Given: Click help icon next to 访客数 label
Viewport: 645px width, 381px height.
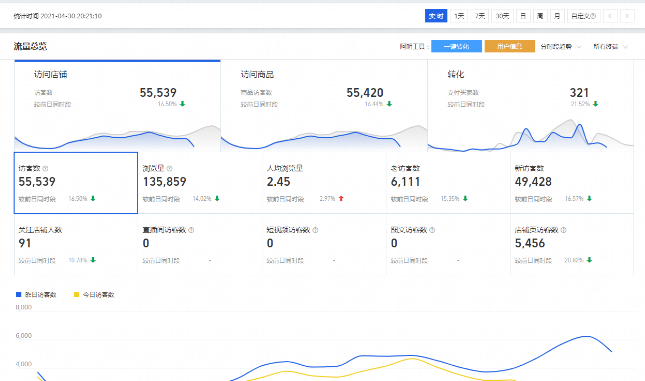Looking at the screenshot, I should [x=45, y=168].
